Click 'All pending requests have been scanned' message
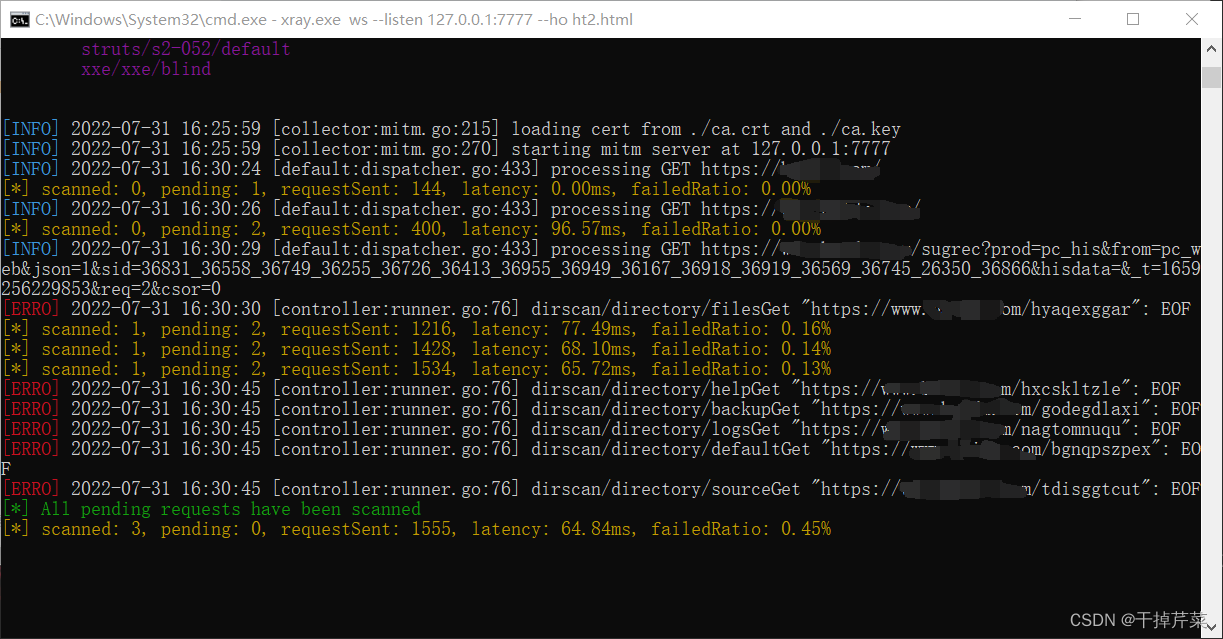1223x639 pixels. click(x=230, y=509)
